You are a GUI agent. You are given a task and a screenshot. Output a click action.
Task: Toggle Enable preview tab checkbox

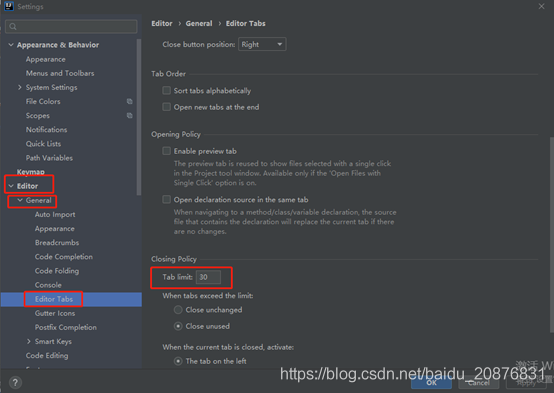tap(166, 151)
